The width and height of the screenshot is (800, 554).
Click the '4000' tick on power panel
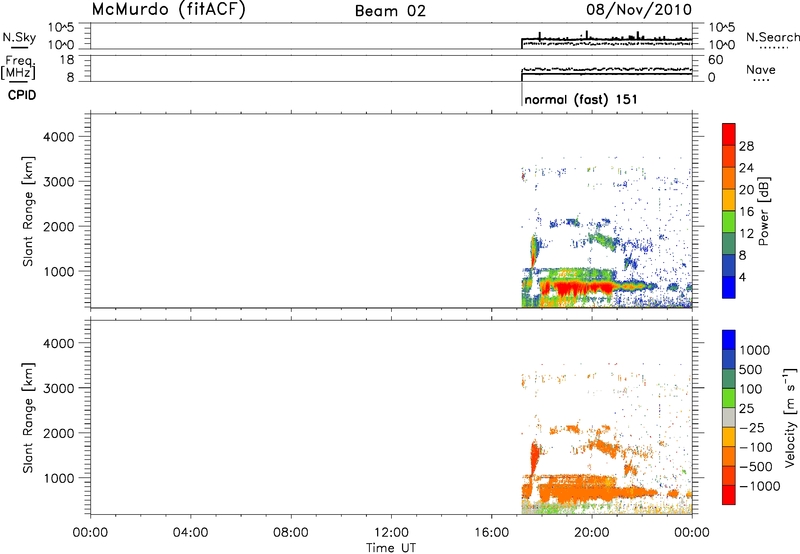[59, 137]
